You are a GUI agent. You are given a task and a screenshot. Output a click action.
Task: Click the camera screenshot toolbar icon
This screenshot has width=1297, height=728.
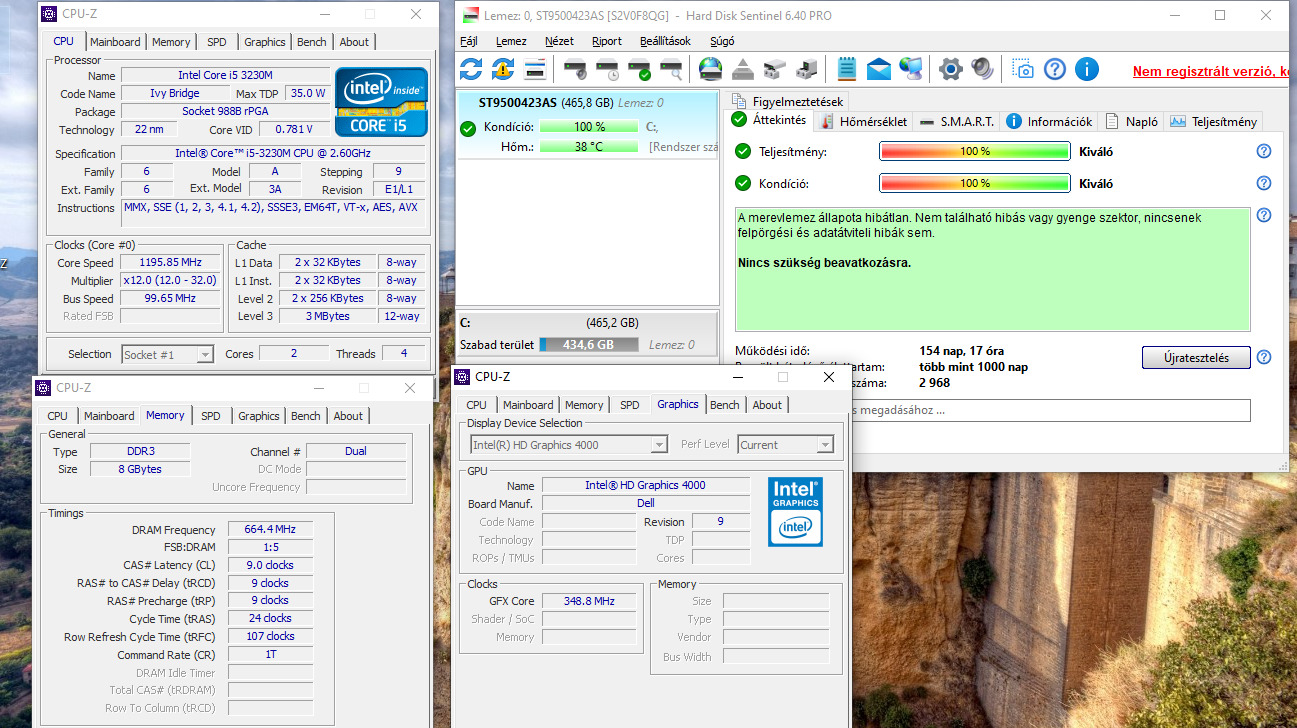click(x=1023, y=69)
